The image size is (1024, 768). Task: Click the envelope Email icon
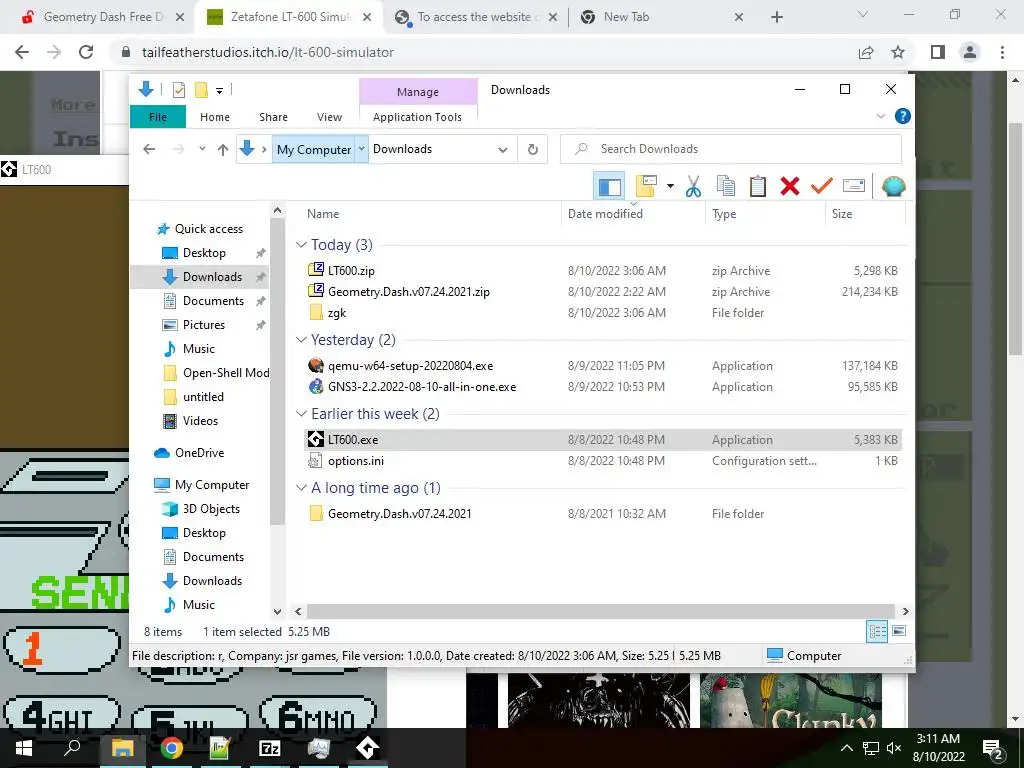coord(854,187)
